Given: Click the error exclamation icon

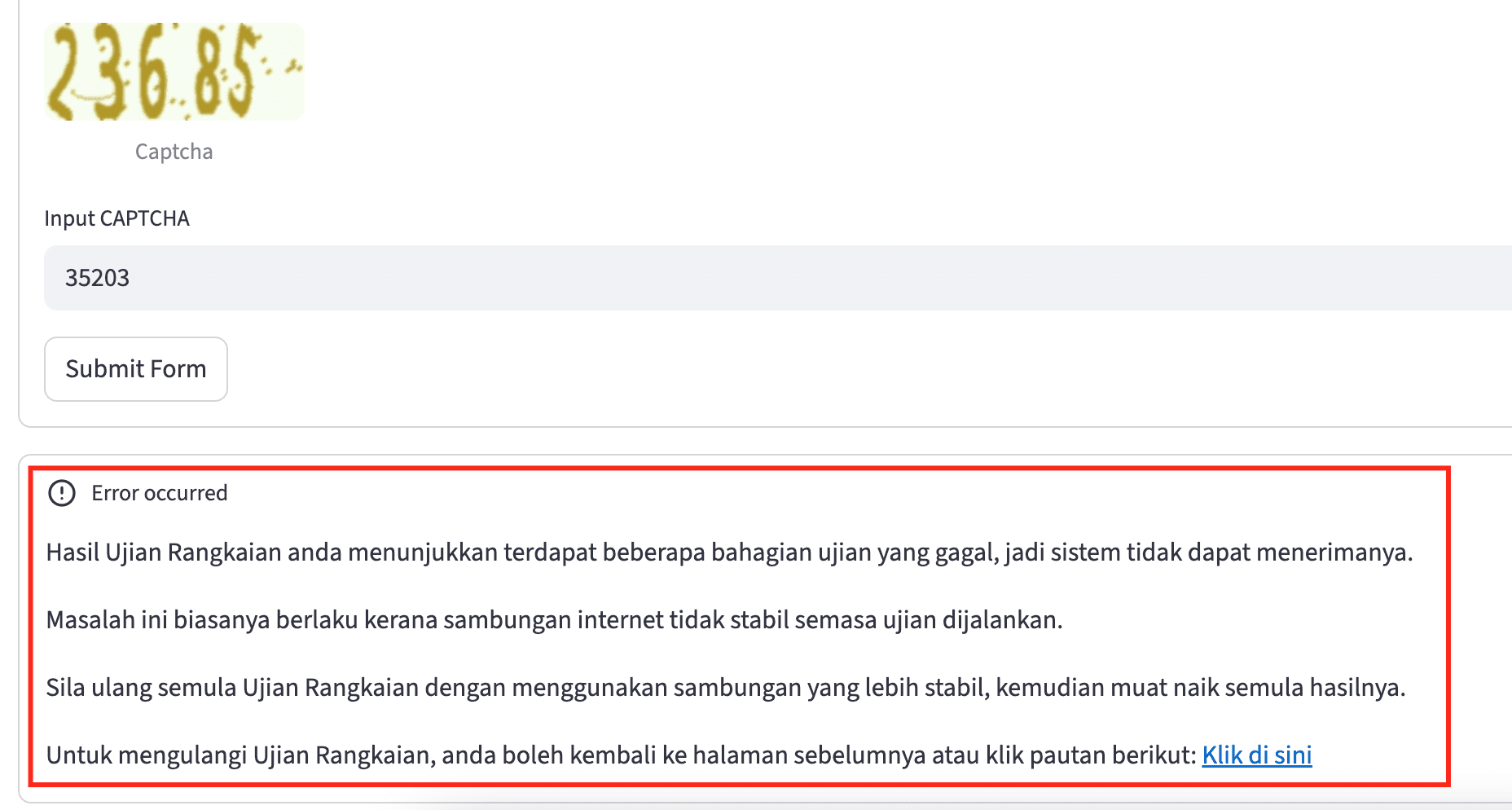Looking at the screenshot, I should point(62,493).
